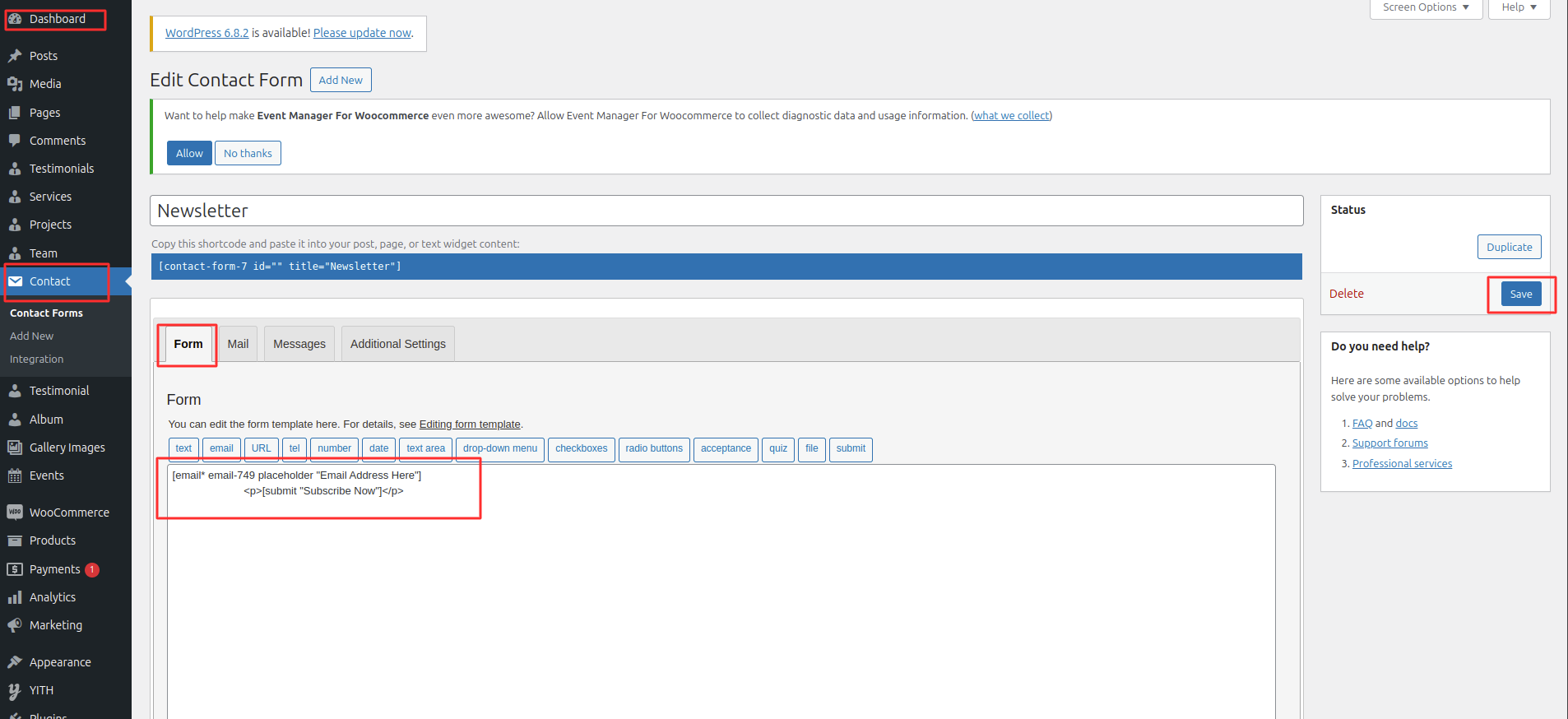Click inside the form template textarea
The width and height of the screenshot is (1568, 719).
[721, 592]
